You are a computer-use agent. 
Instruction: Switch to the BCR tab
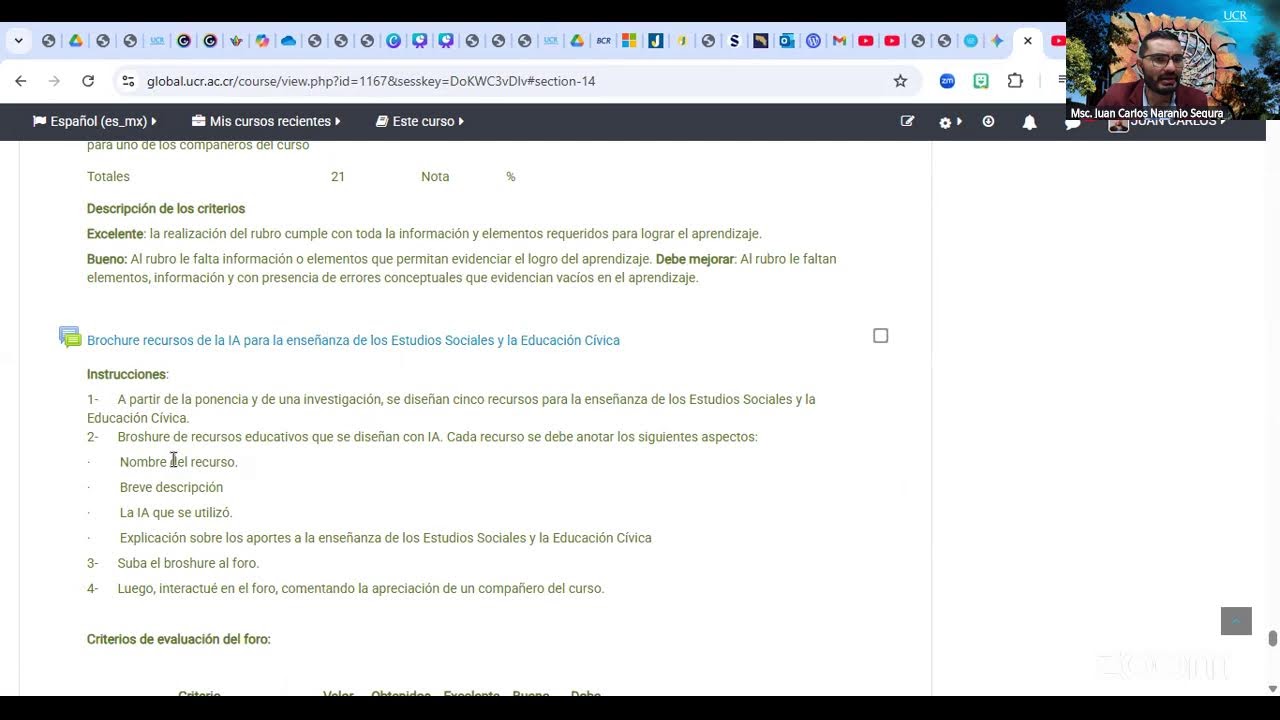[x=603, y=41]
